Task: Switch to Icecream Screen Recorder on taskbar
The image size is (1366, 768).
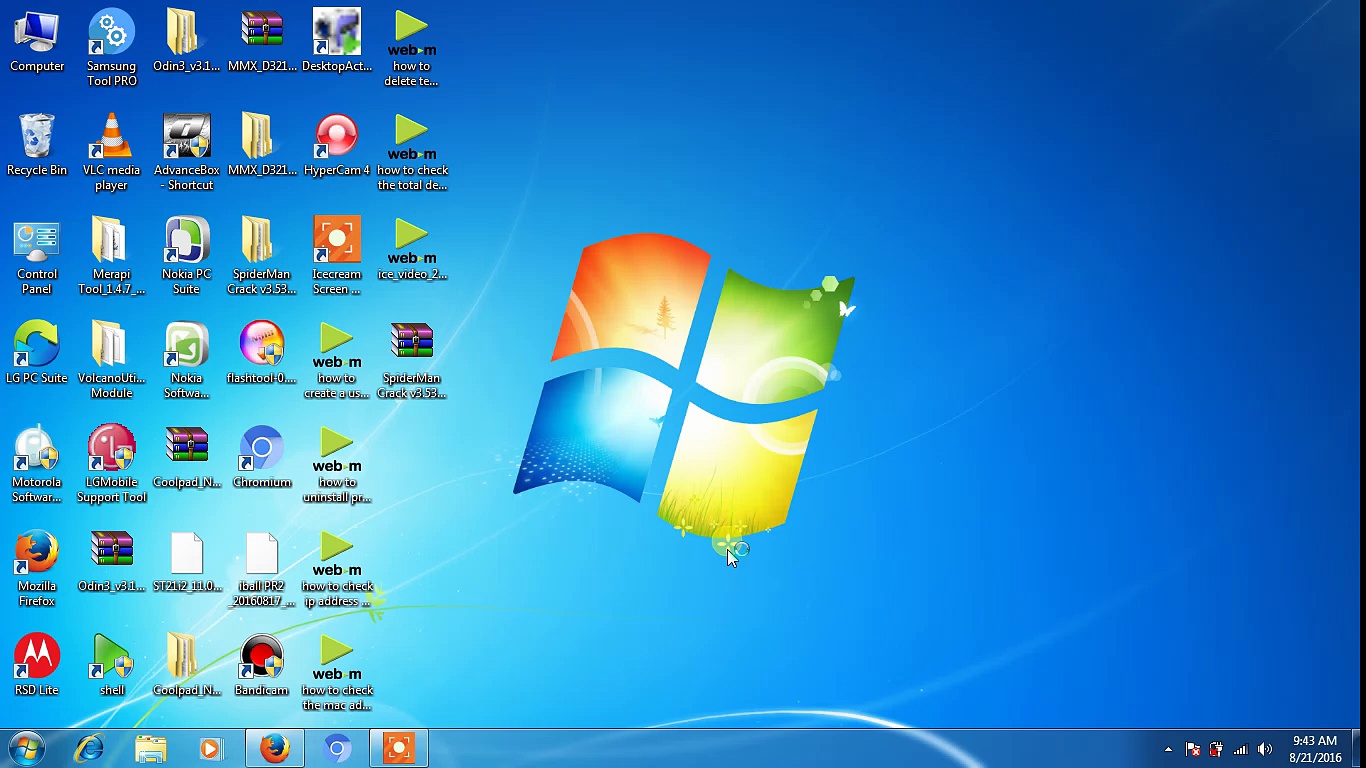Action: 399,748
